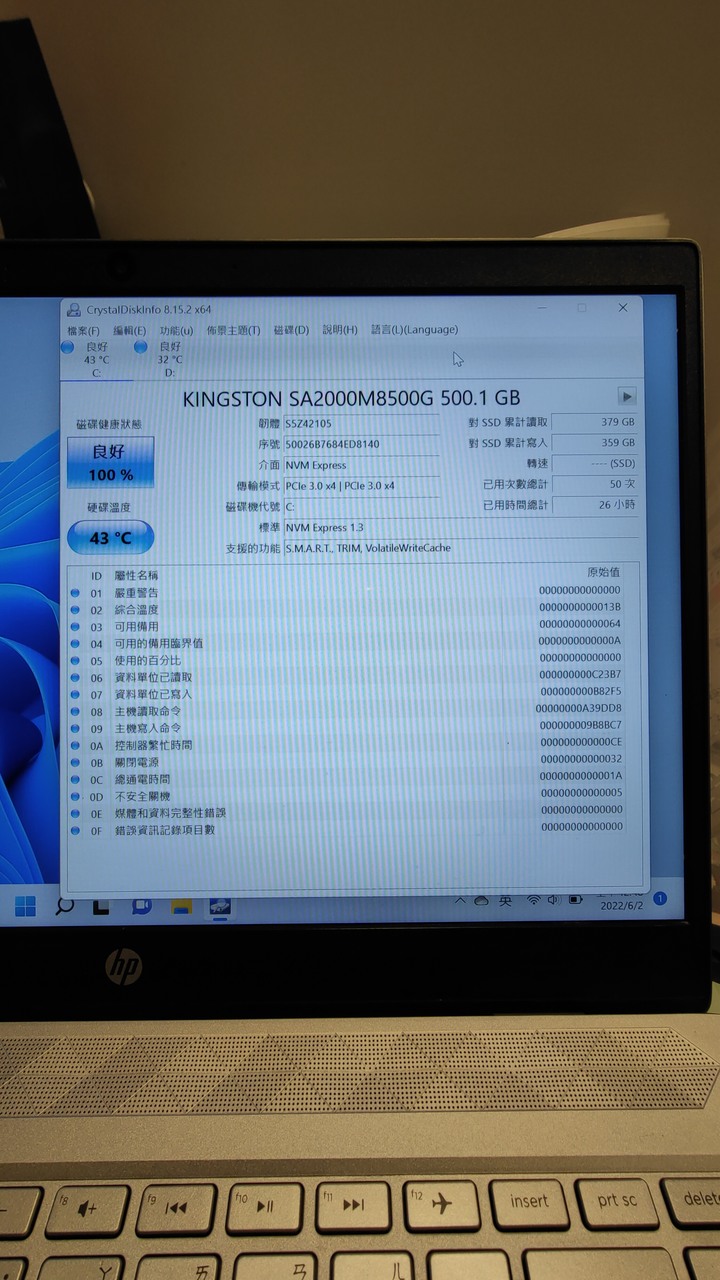Click the blue status dot of row 0F
The width and height of the screenshot is (720, 1280).
(x=75, y=830)
